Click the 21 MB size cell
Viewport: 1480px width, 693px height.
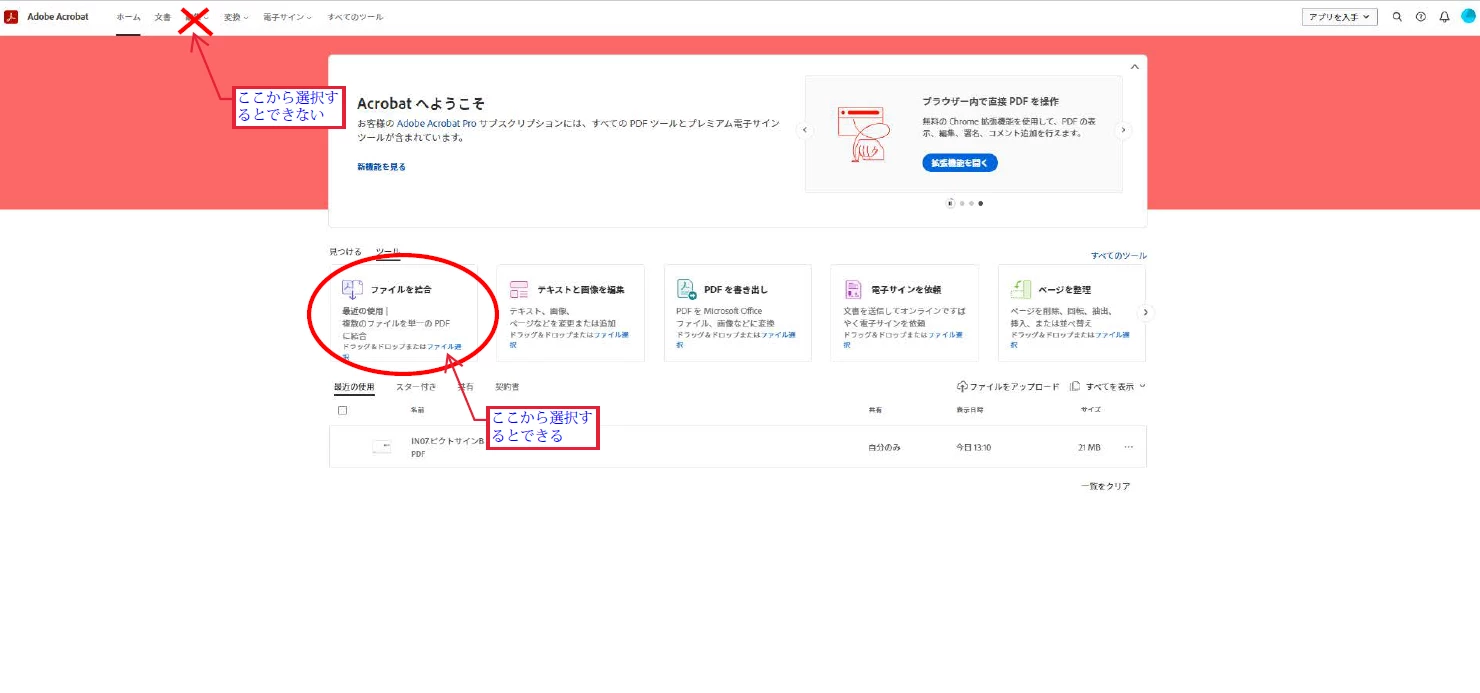[1089, 447]
